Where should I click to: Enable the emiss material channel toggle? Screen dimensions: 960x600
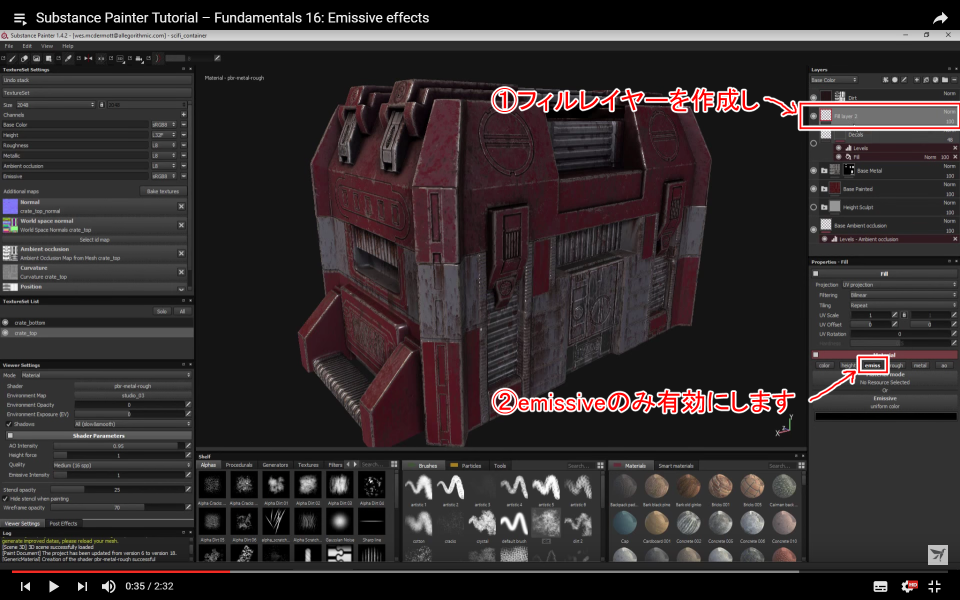click(x=872, y=365)
